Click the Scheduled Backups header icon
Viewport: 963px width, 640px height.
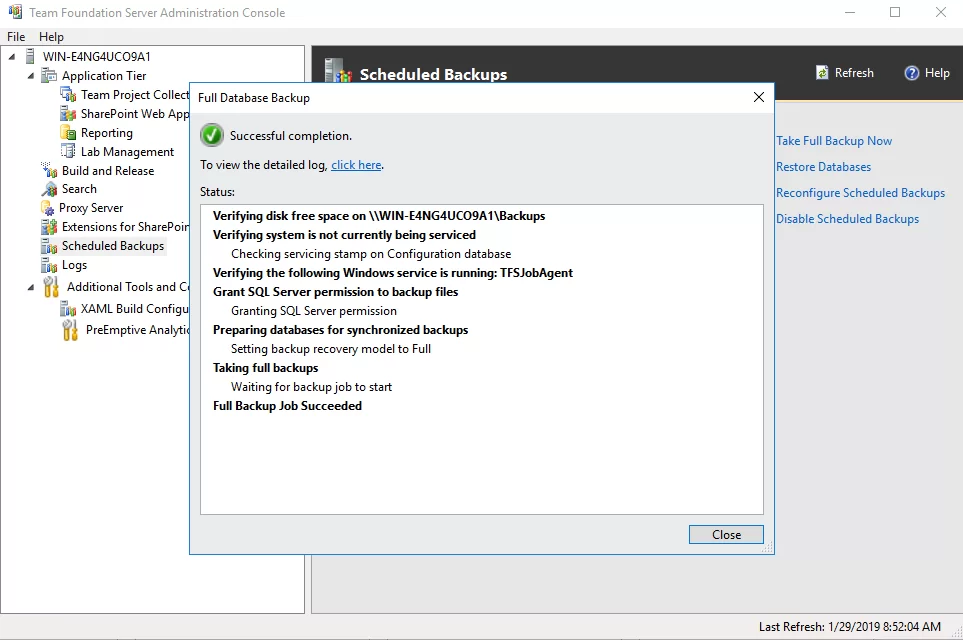(338, 71)
